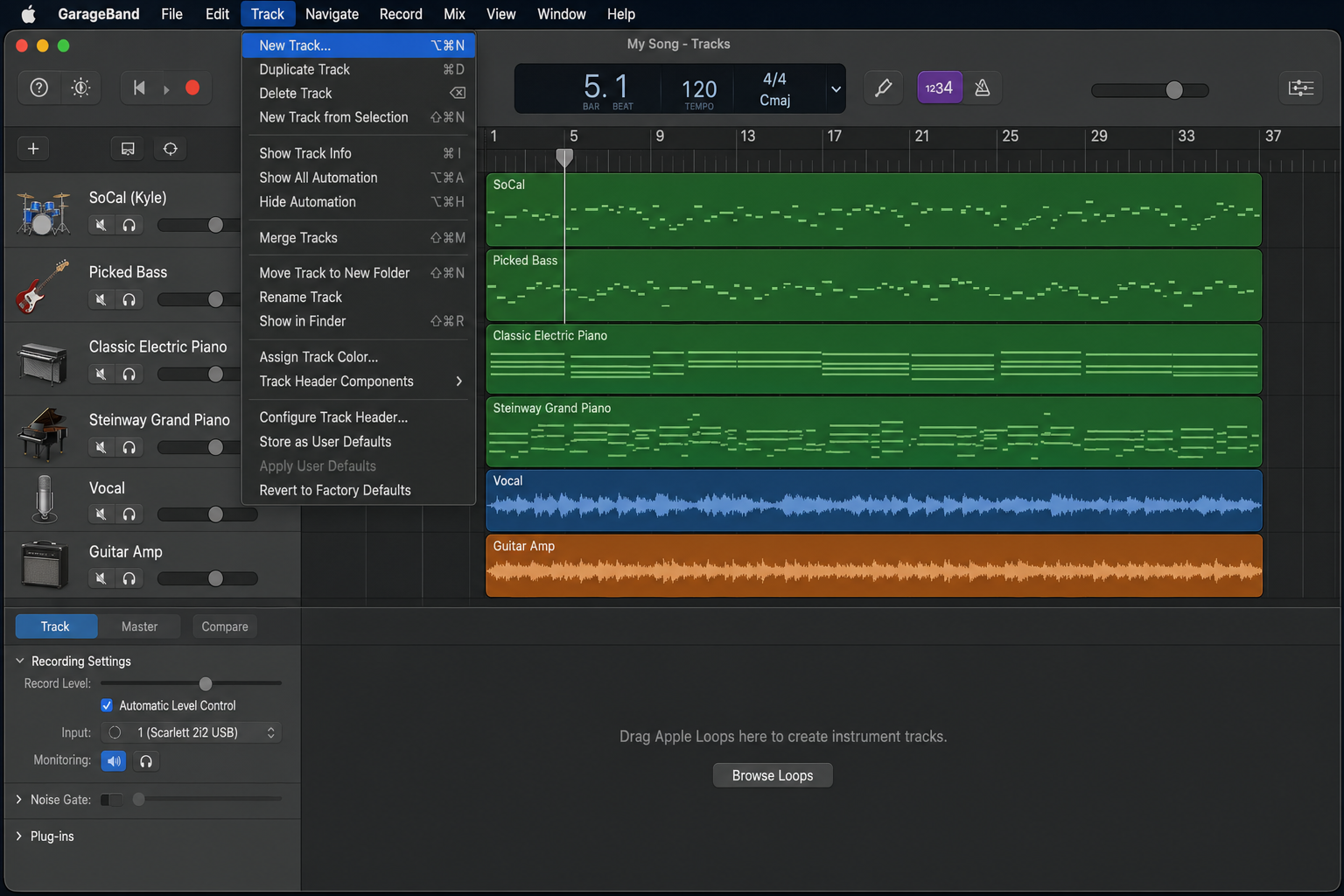Open the LCD display mode dropdown arrow
Image resolution: width=1344 pixels, height=896 pixels.
pyautogui.click(x=836, y=89)
